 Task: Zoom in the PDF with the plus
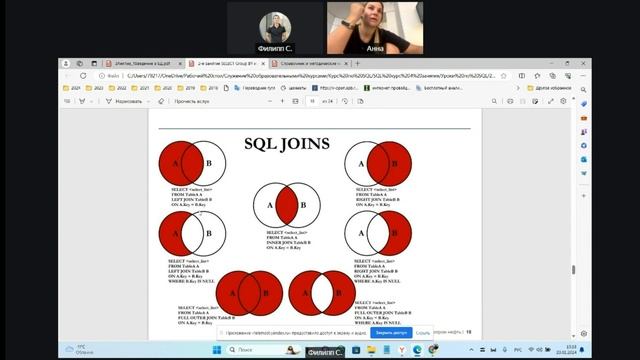(282, 101)
